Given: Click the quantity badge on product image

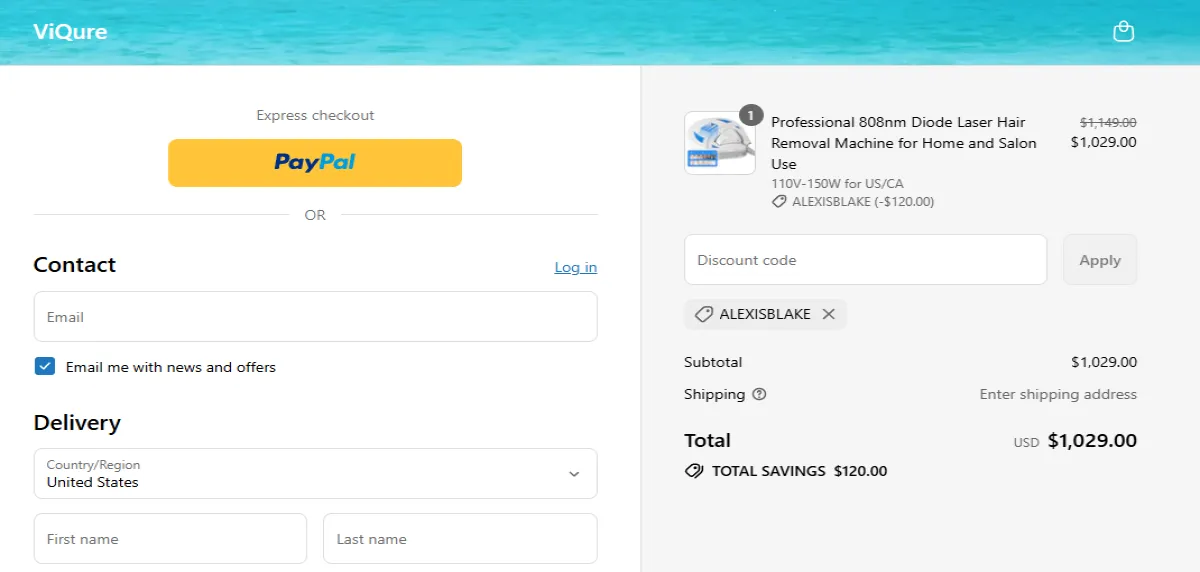Looking at the screenshot, I should pyautogui.click(x=751, y=114).
